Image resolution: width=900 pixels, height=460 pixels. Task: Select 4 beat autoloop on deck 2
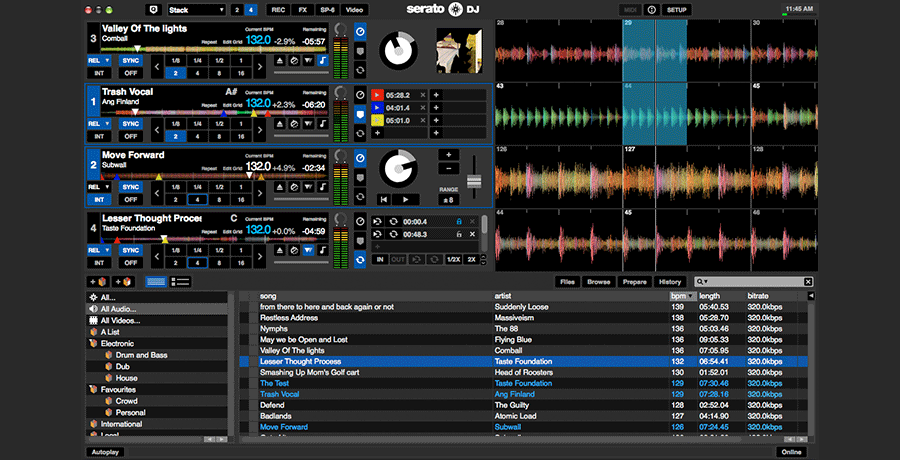point(197,200)
